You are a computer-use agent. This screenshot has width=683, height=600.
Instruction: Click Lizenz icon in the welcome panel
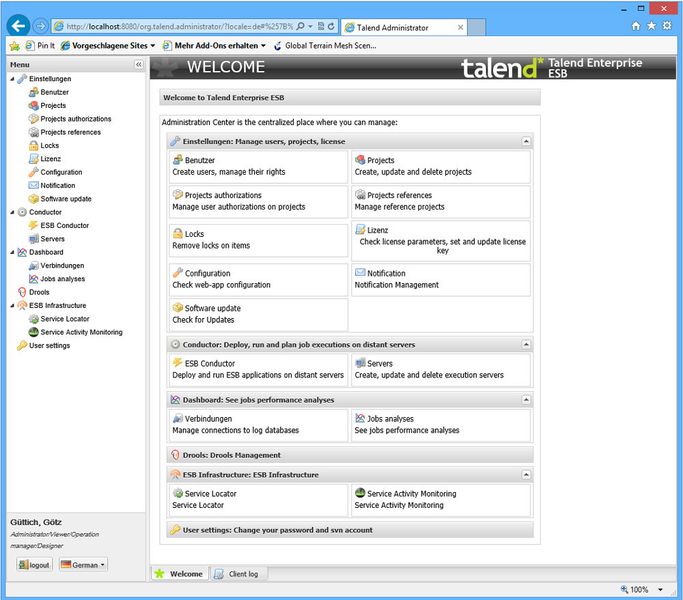click(x=360, y=229)
